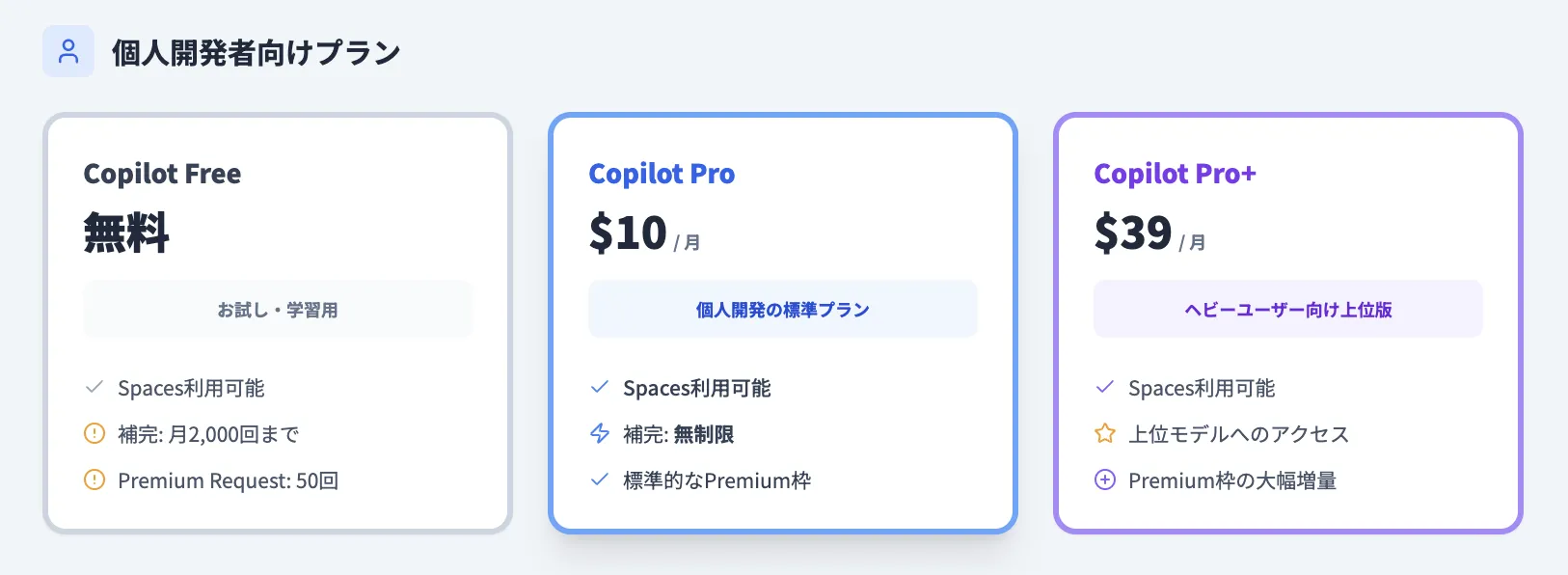Click the checkmark beside Spaces利用可能 in Copilot Pro
Viewport: 1568px width, 575px height.
pos(600,388)
